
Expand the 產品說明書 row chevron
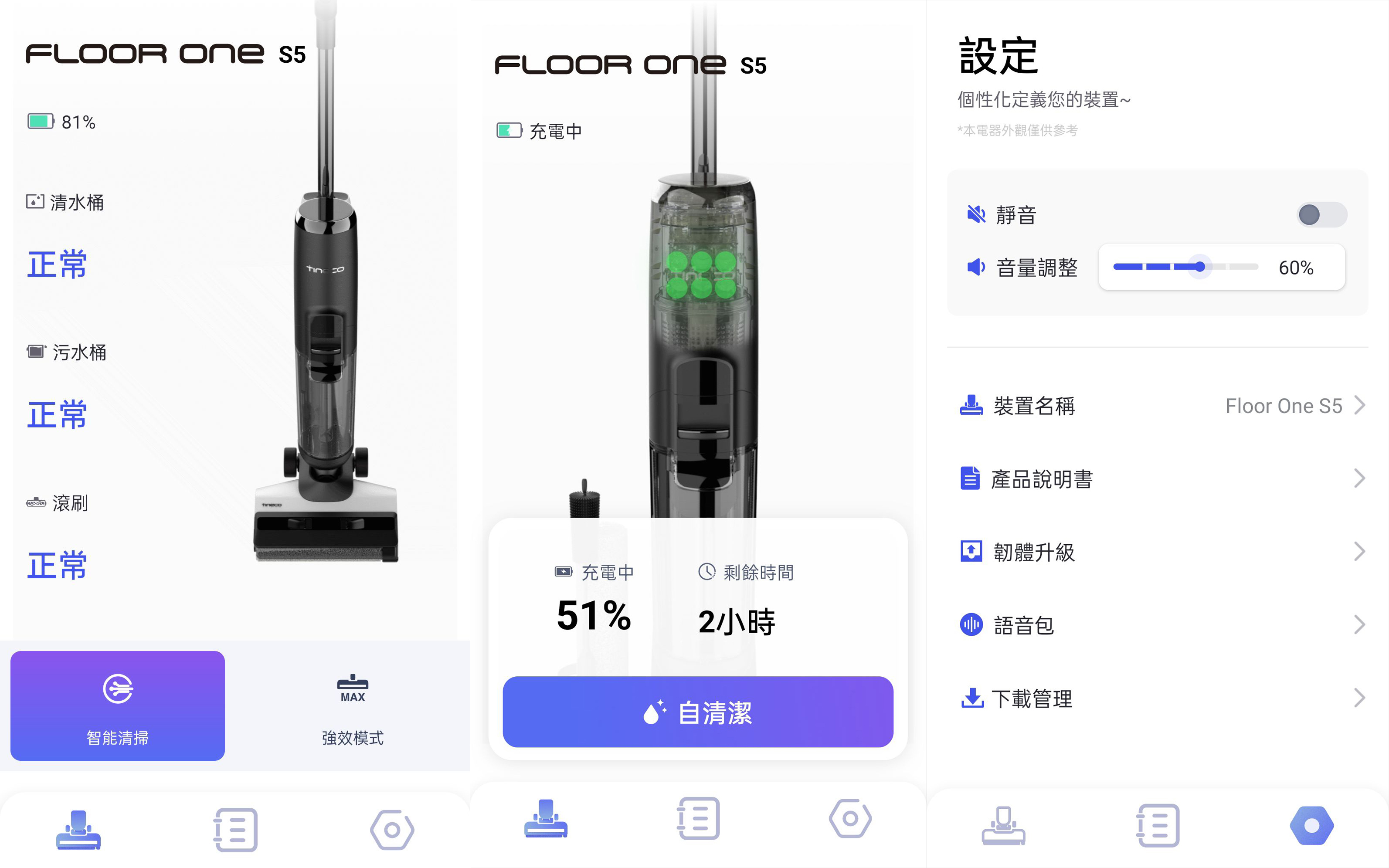1359,478
